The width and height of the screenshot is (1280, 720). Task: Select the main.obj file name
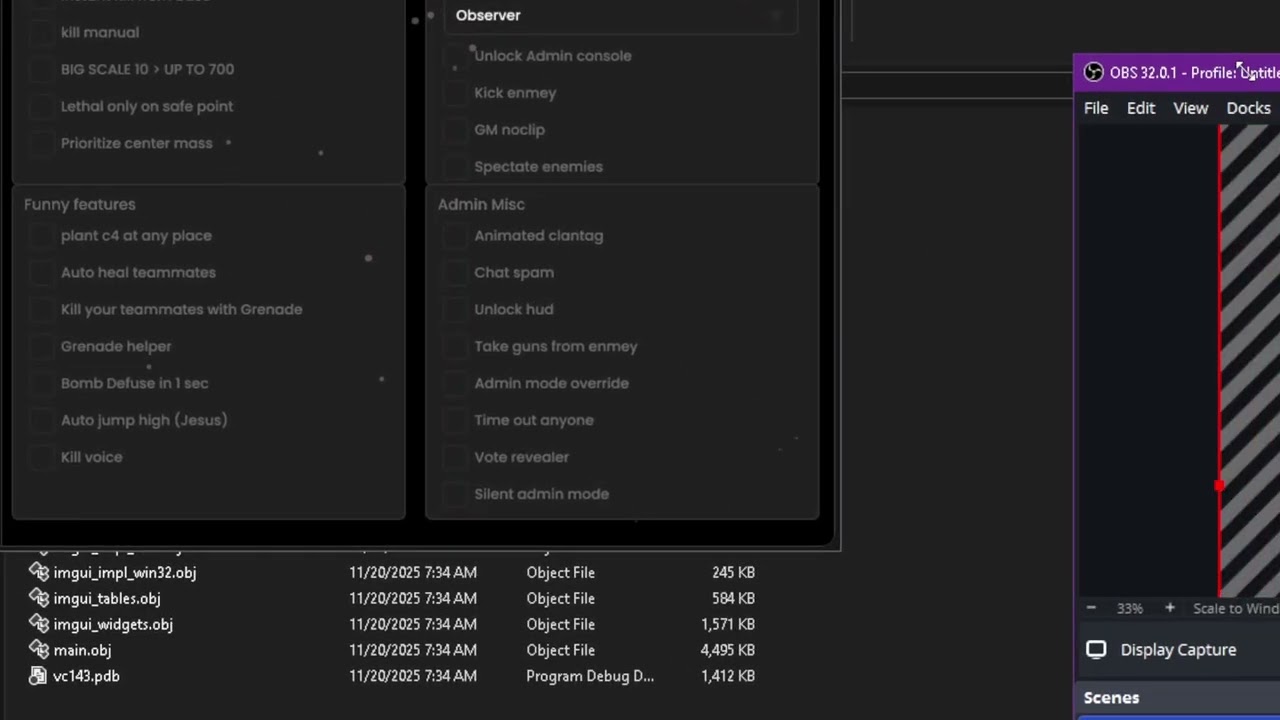(x=82, y=651)
